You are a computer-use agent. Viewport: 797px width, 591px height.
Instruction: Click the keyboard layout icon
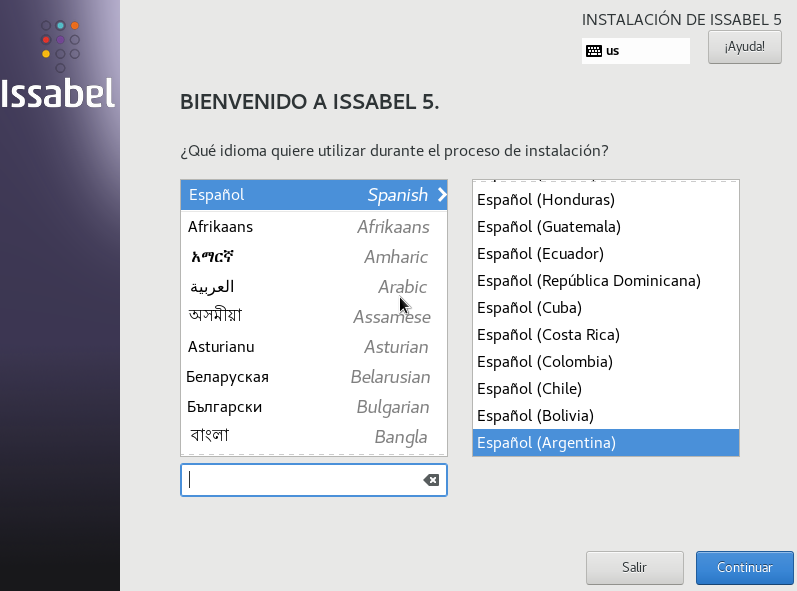594,51
